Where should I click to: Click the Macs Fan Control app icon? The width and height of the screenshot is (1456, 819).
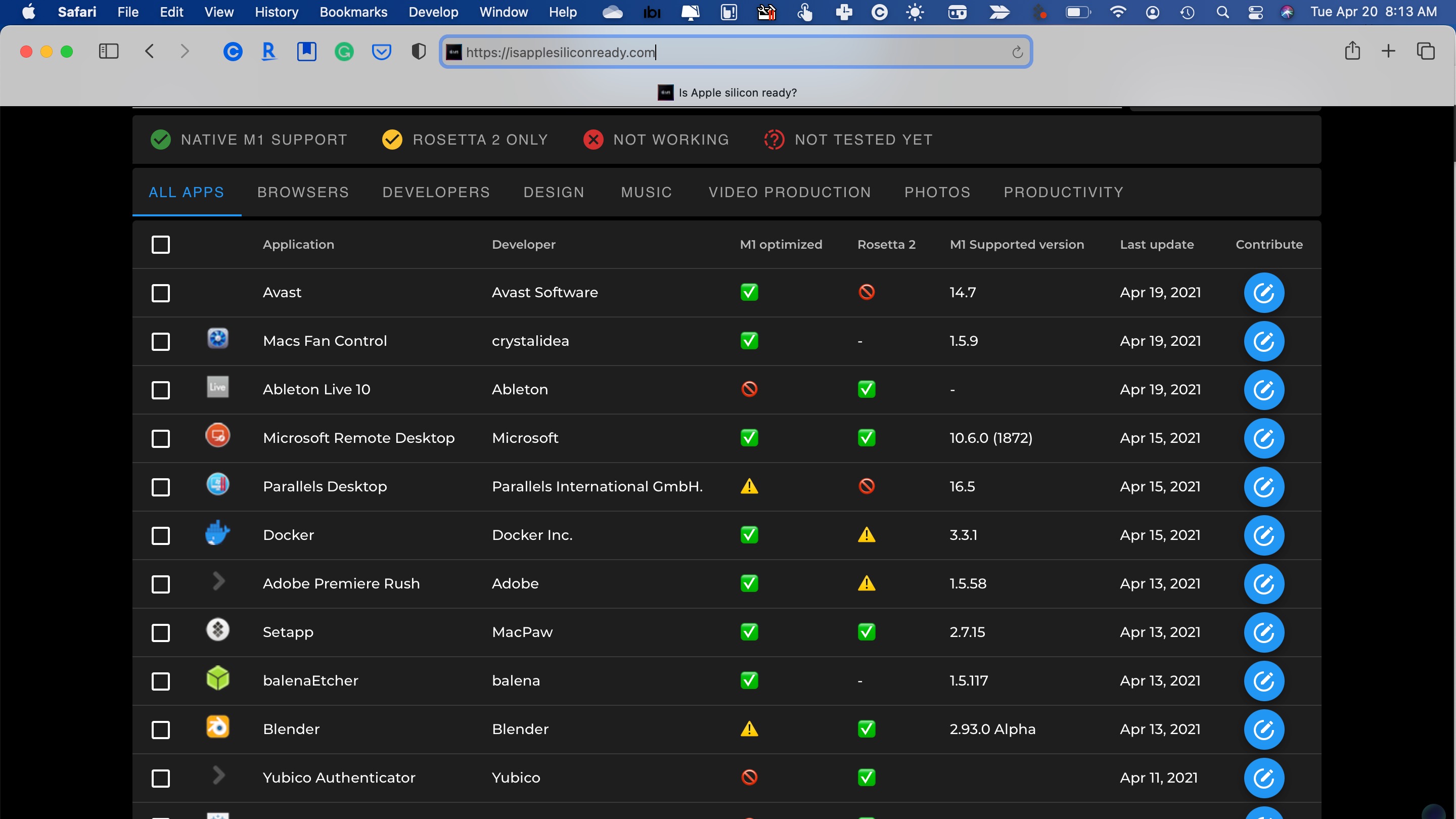pyautogui.click(x=217, y=339)
